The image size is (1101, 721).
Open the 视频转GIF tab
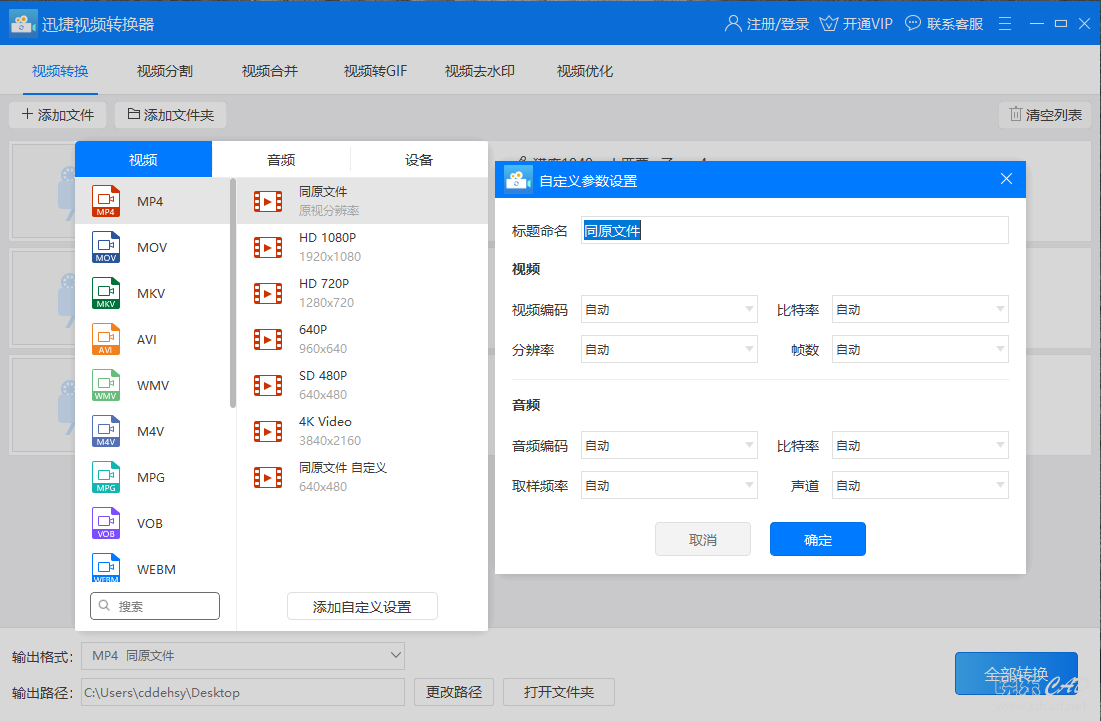click(x=375, y=71)
